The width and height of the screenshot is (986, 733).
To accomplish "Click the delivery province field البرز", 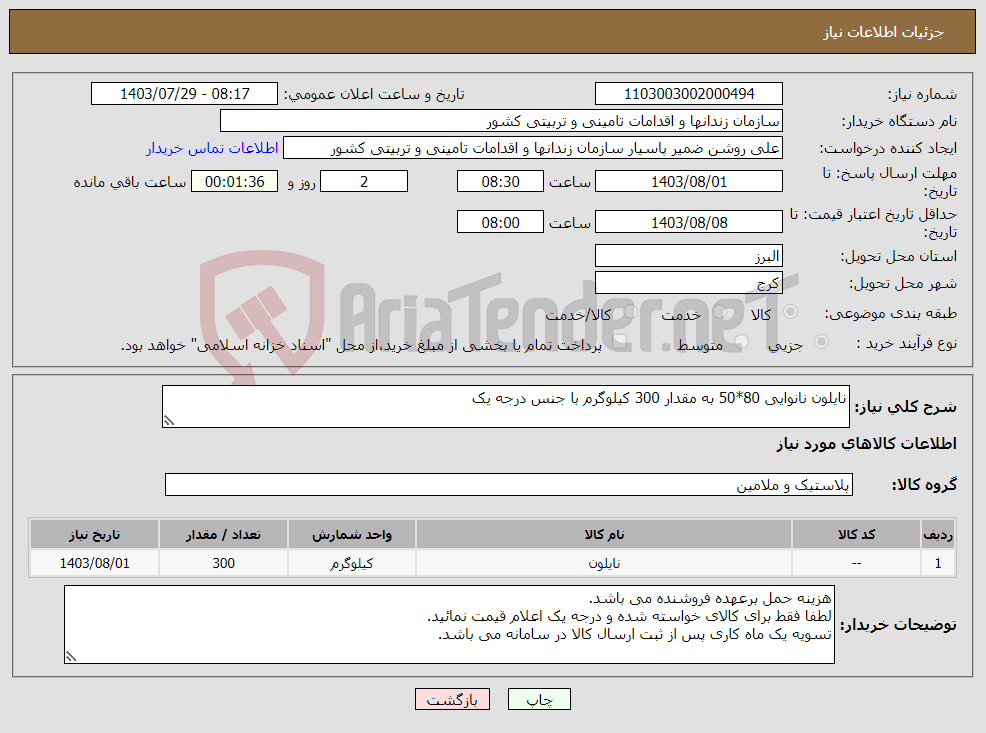I will click(x=689, y=256).
